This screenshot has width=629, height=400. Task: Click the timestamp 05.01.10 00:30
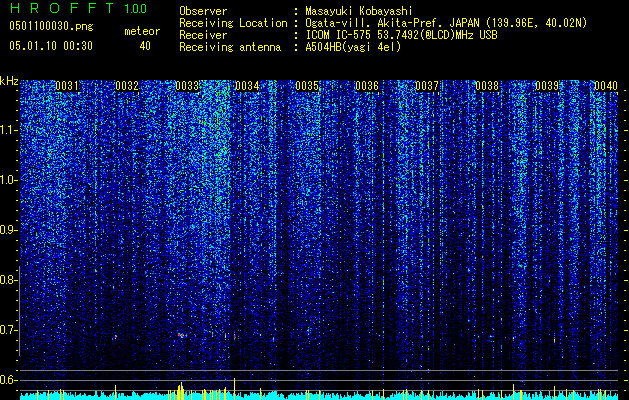(51, 46)
